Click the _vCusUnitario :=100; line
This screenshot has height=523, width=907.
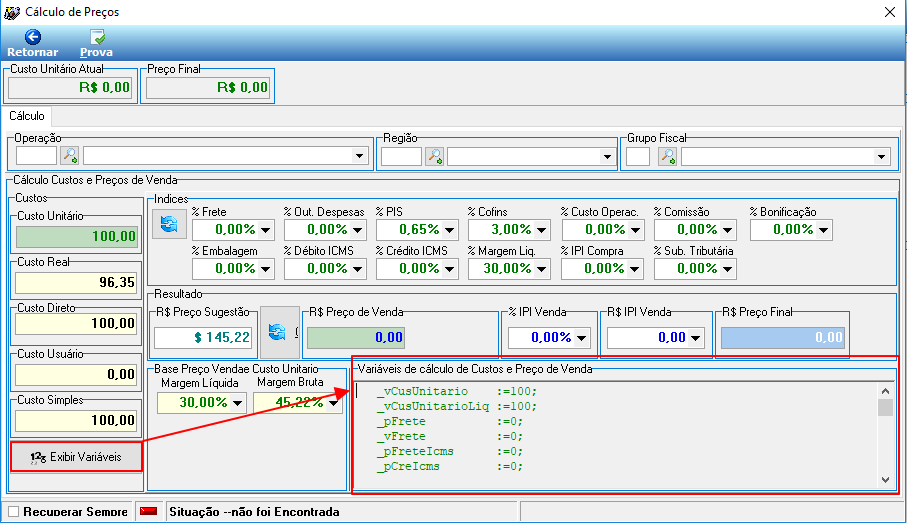tap(457, 392)
